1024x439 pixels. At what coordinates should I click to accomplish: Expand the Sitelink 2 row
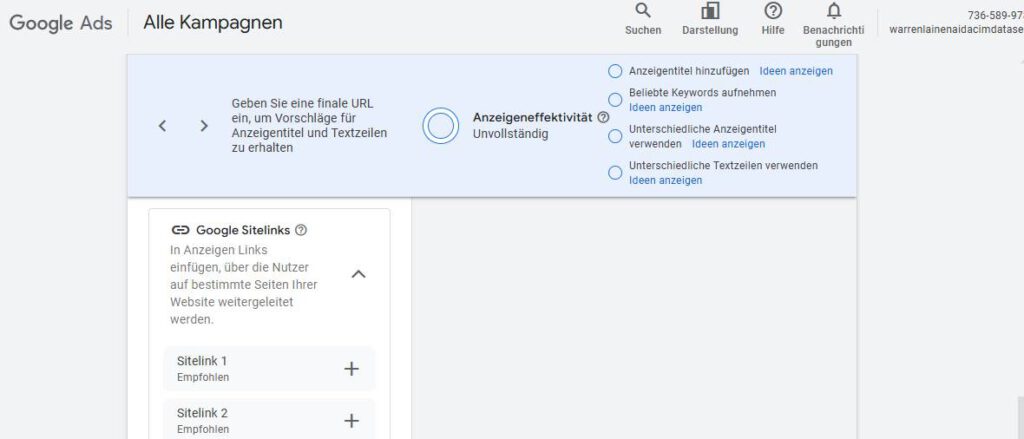pos(269,419)
